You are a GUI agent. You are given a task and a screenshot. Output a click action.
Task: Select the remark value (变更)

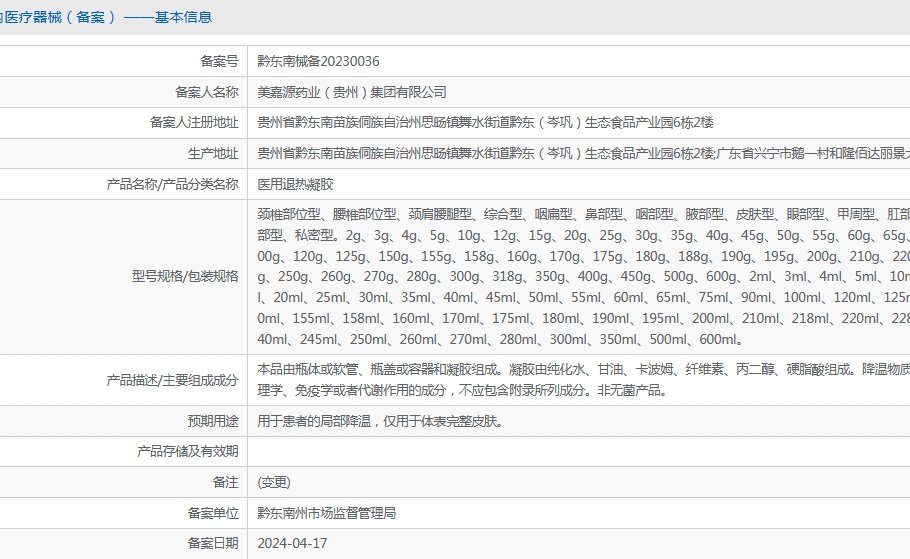pyautogui.click(x=274, y=482)
